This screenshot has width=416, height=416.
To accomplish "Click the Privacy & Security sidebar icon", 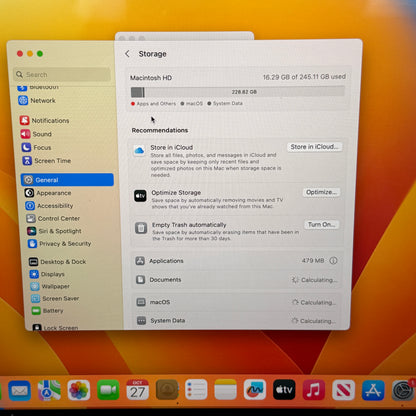I will pos(32,244).
